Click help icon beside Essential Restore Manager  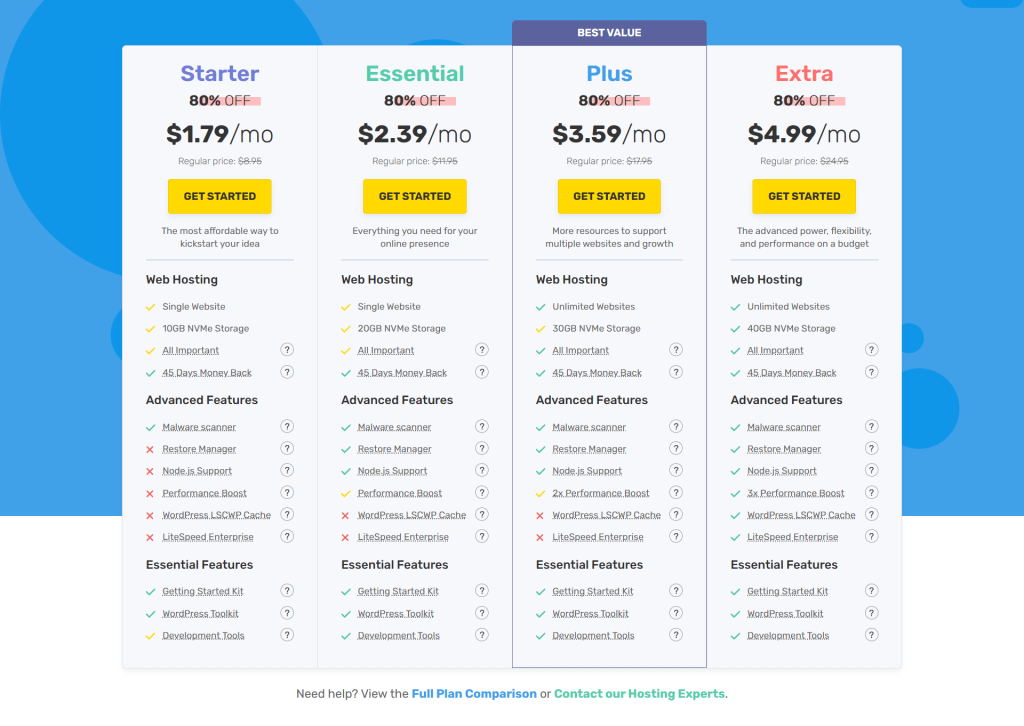pyautogui.click(x=482, y=449)
